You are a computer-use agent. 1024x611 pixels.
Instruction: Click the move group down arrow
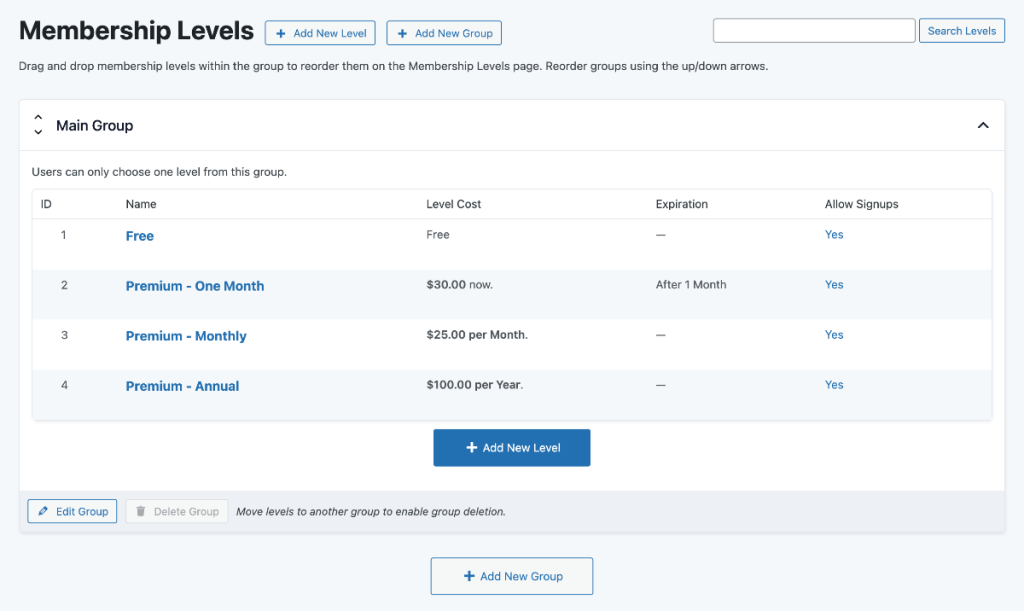tap(38, 133)
